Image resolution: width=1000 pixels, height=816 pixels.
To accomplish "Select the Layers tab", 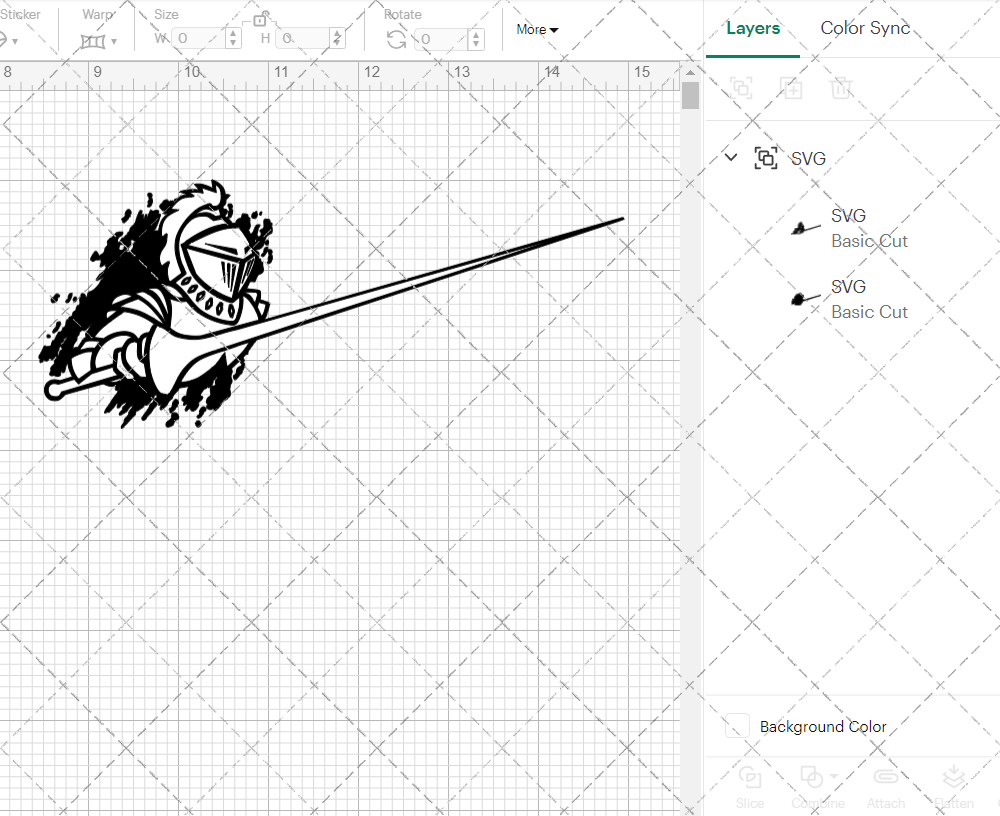I will click(x=753, y=28).
